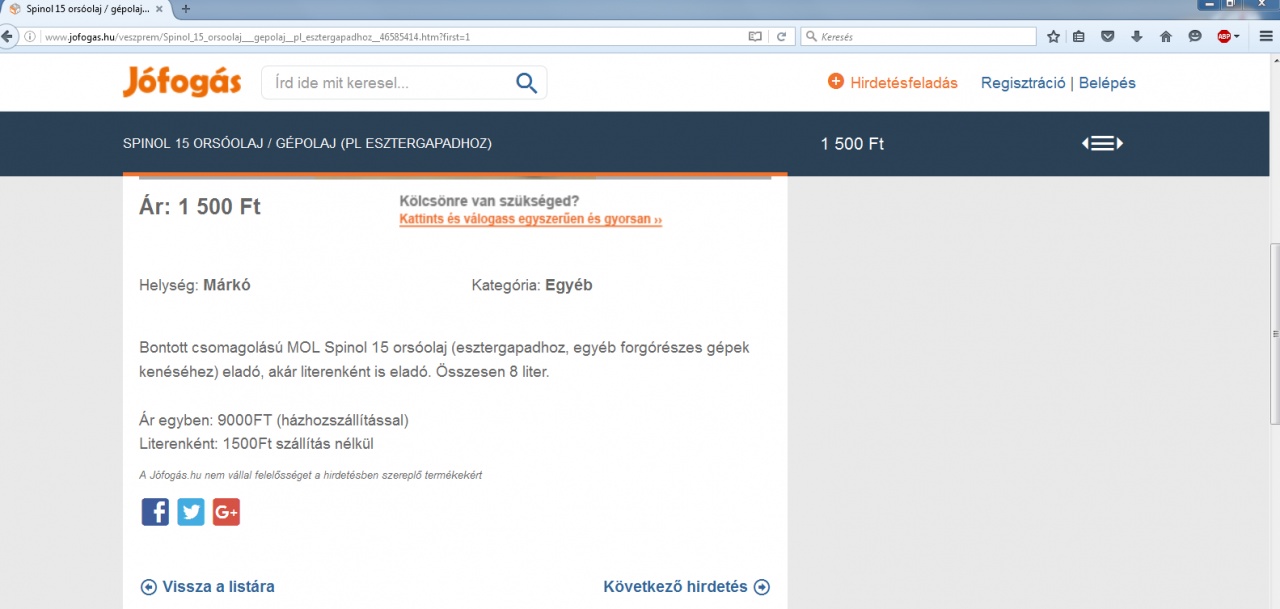Click the magnifier icon in Jófogás search

pos(526,83)
